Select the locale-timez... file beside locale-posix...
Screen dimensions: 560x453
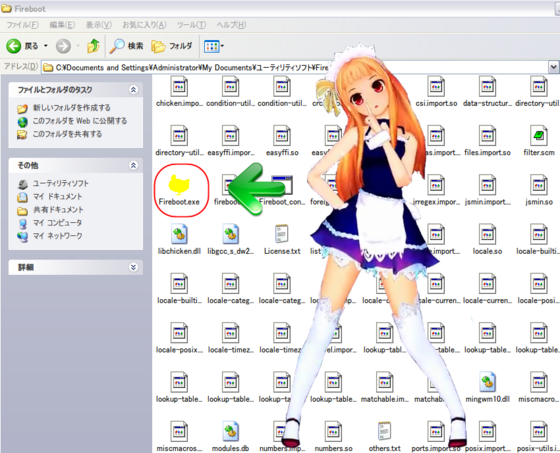[x=230, y=333]
